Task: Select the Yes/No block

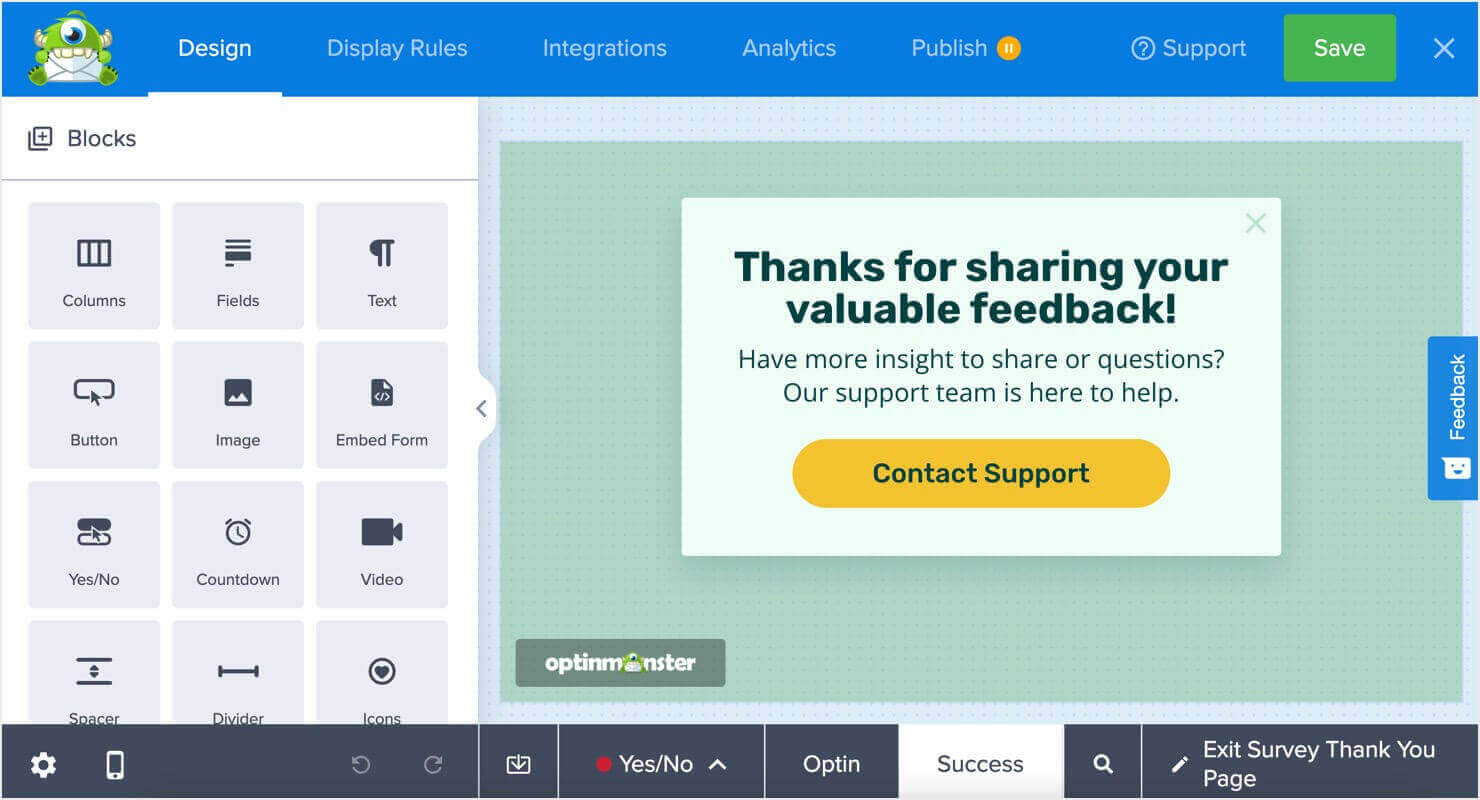Action: tap(93, 543)
